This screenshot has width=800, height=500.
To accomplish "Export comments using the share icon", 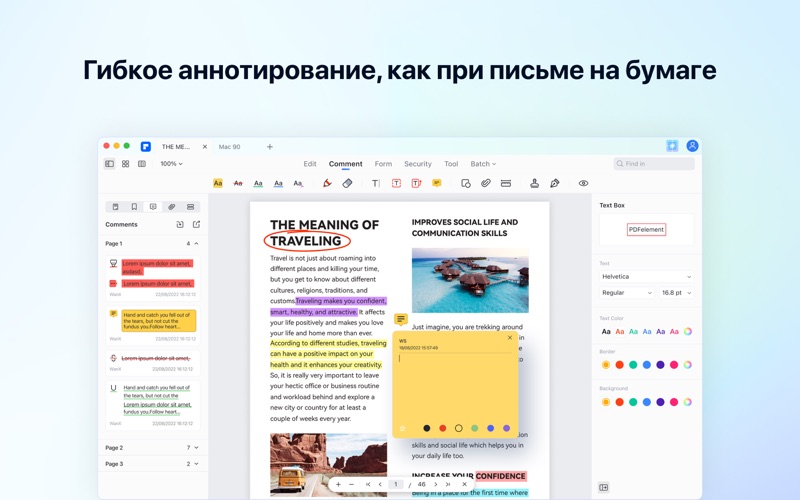I will 196,224.
